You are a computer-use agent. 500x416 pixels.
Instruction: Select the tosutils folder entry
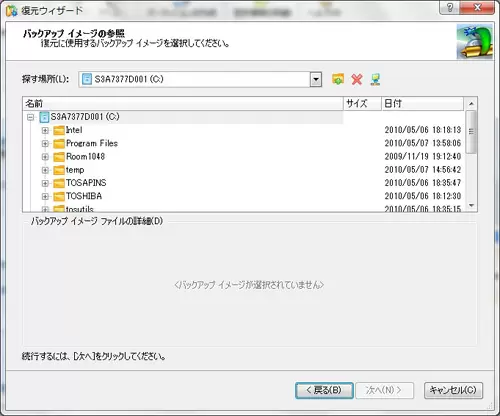click(80, 209)
